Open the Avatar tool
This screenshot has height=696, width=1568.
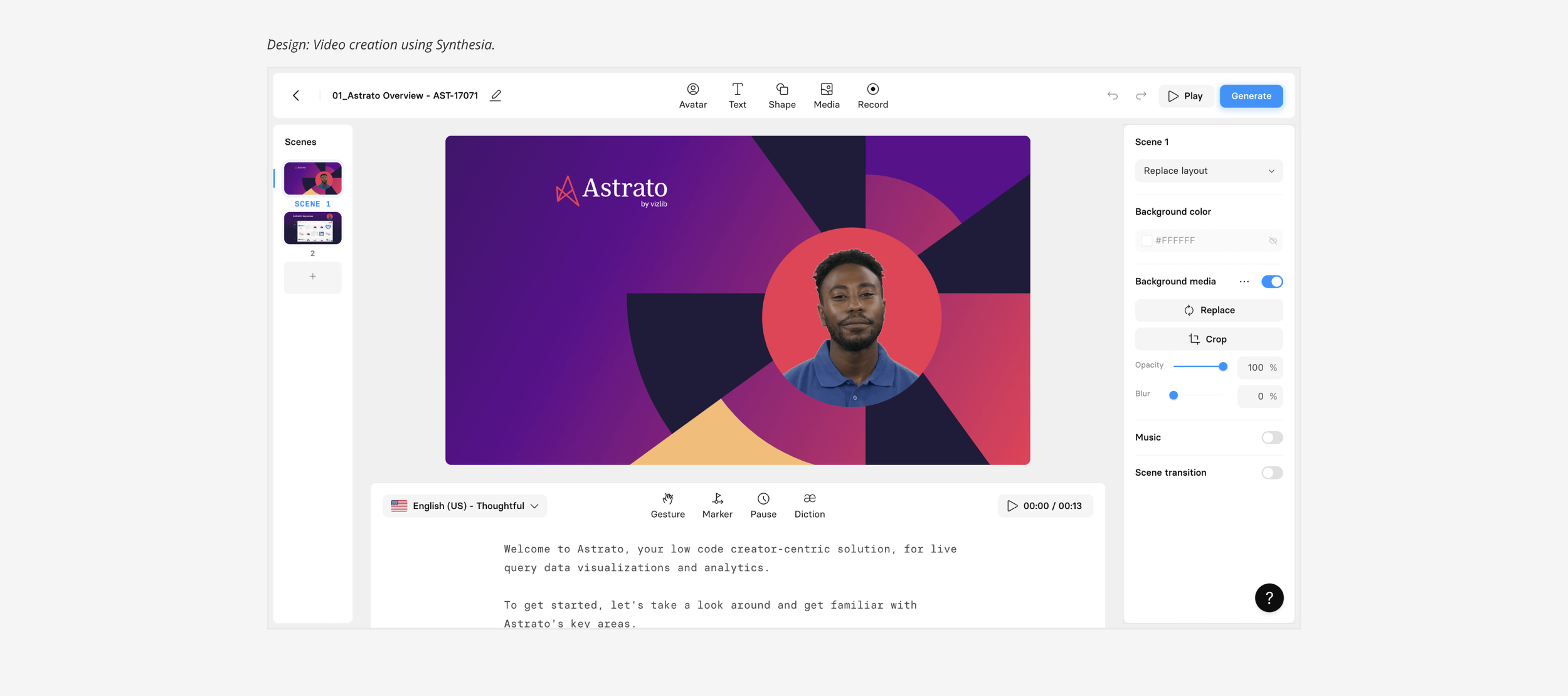pos(692,95)
